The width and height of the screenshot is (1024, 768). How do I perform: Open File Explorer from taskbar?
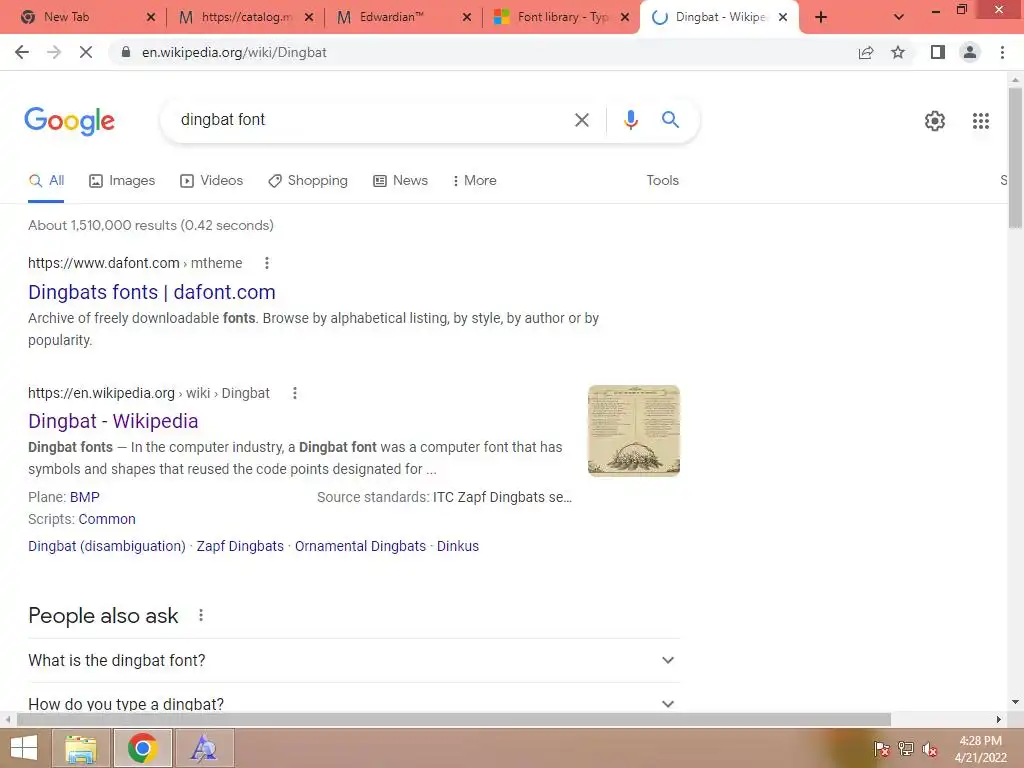tap(81, 748)
